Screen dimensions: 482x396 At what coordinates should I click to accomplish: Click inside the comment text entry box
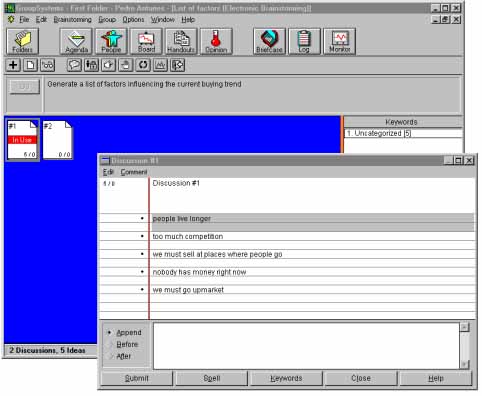306,346
